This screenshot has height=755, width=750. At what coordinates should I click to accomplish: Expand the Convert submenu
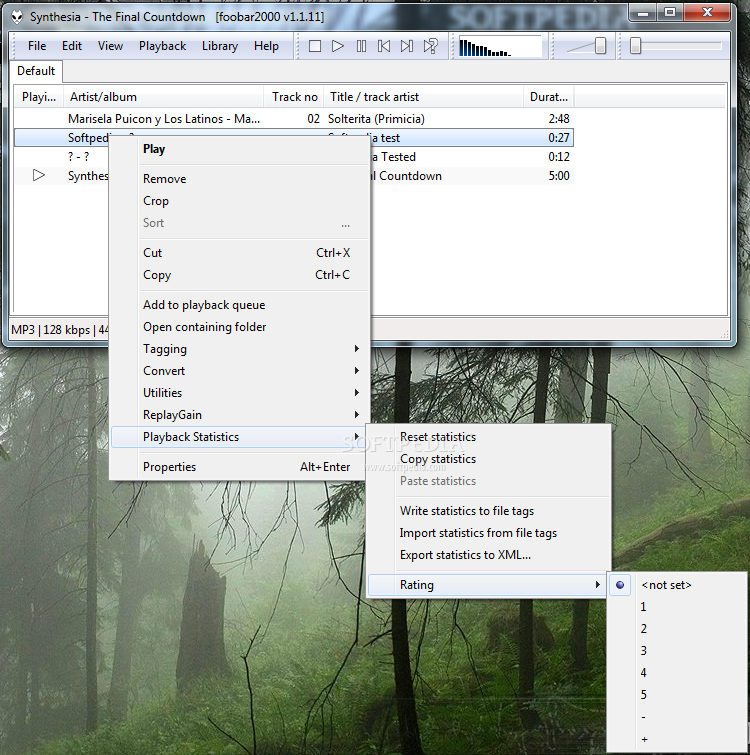[239, 371]
